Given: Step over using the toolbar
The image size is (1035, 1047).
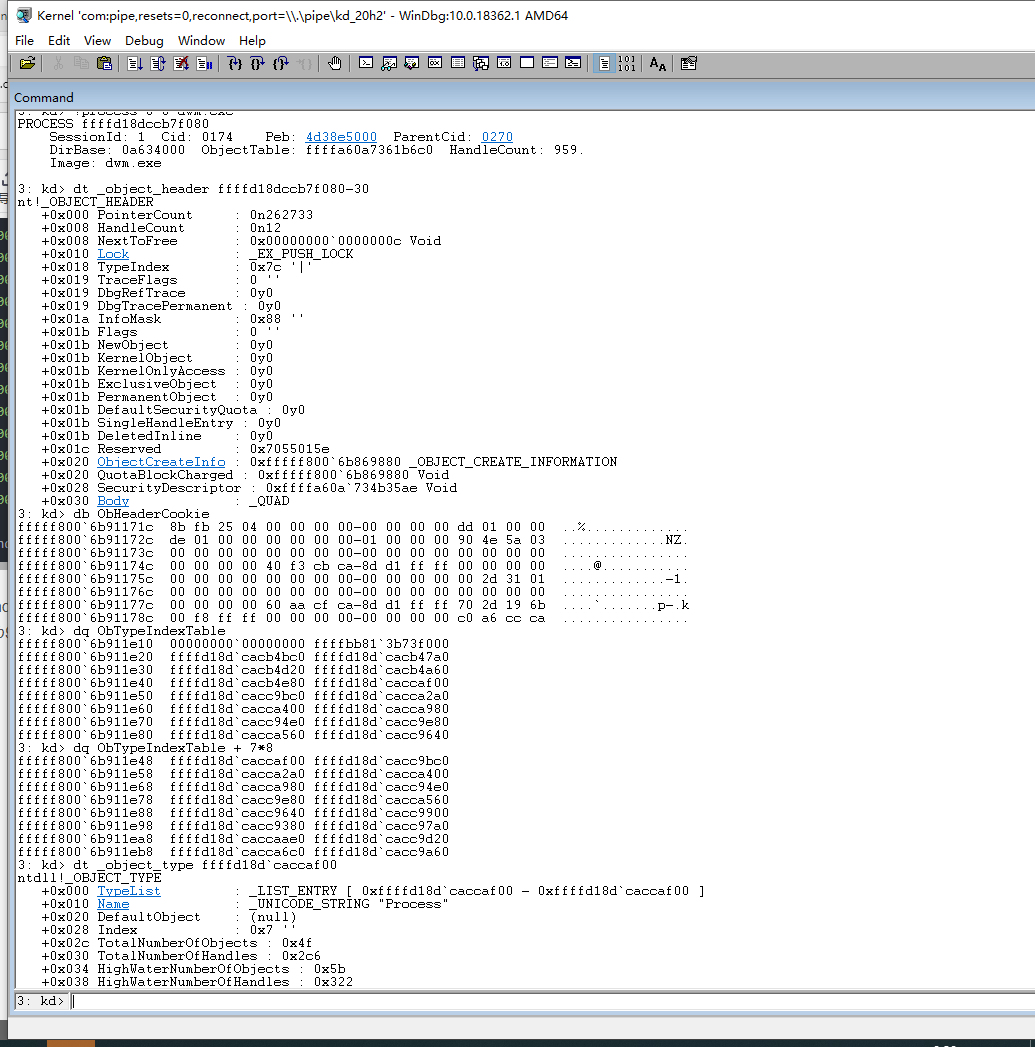Looking at the screenshot, I should [256, 62].
